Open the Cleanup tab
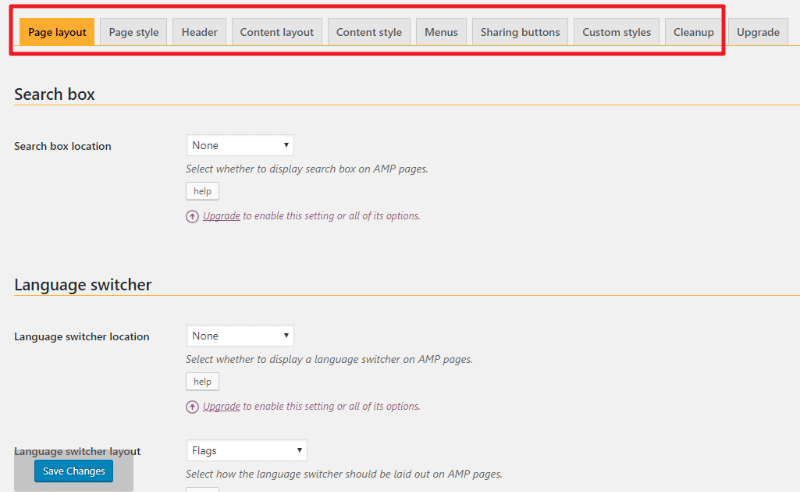 click(693, 32)
